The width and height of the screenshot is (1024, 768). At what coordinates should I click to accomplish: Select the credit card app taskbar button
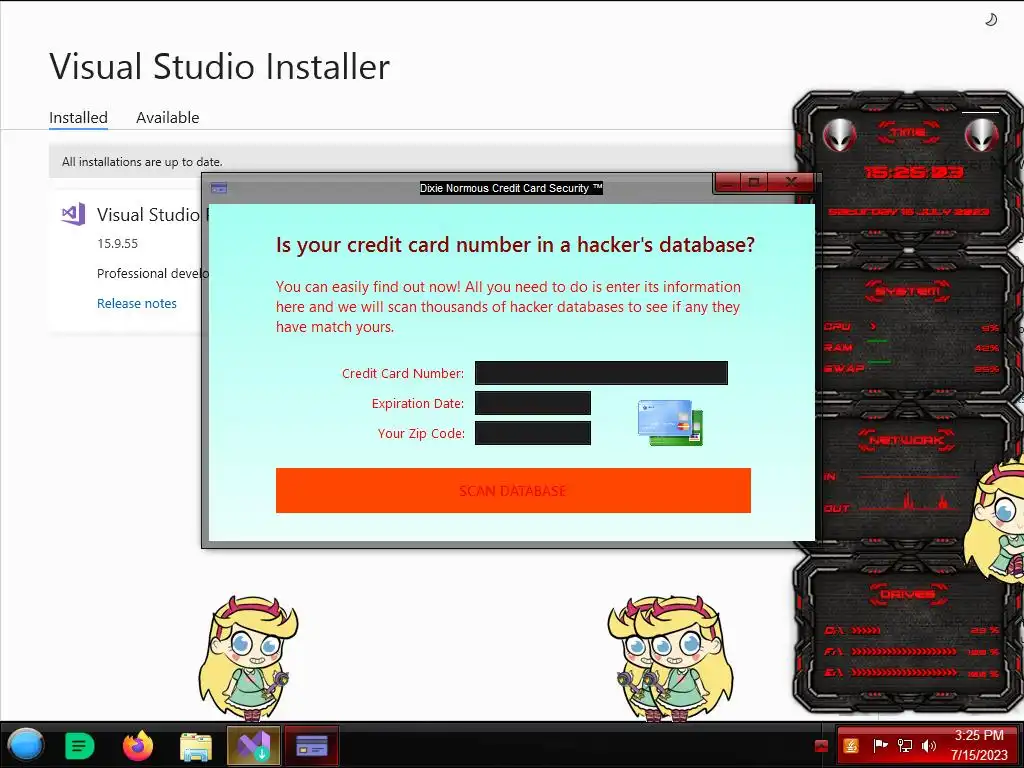312,745
